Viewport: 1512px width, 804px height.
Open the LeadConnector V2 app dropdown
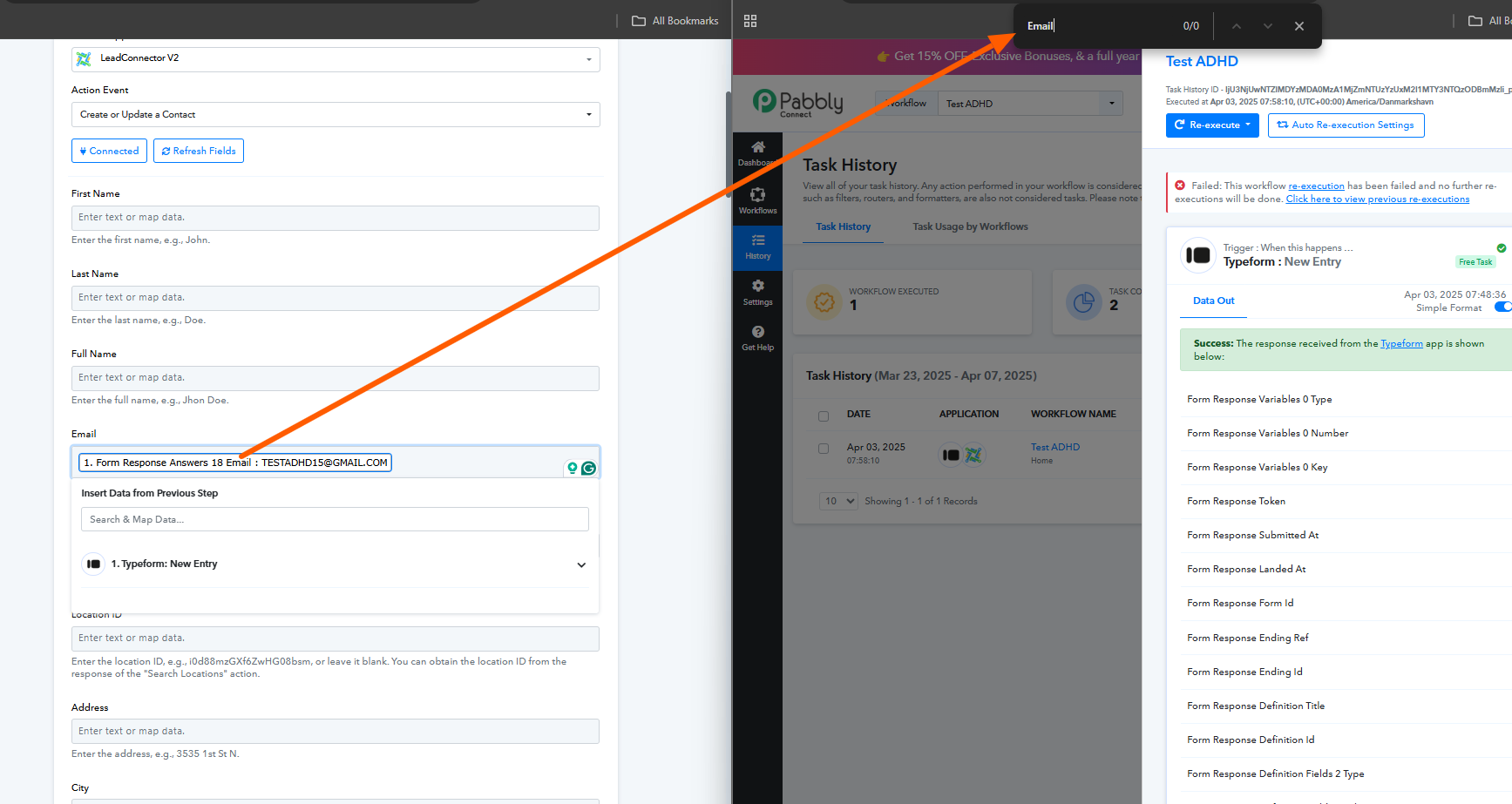point(336,59)
